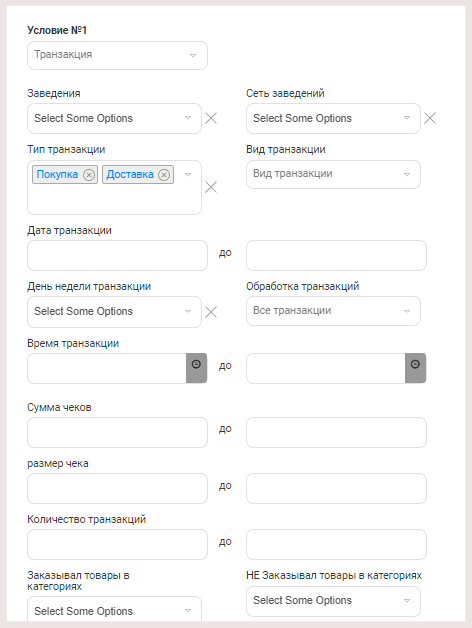Expand the Заведения multi-select options
The image size is (472, 628).
[x=114, y=119]
